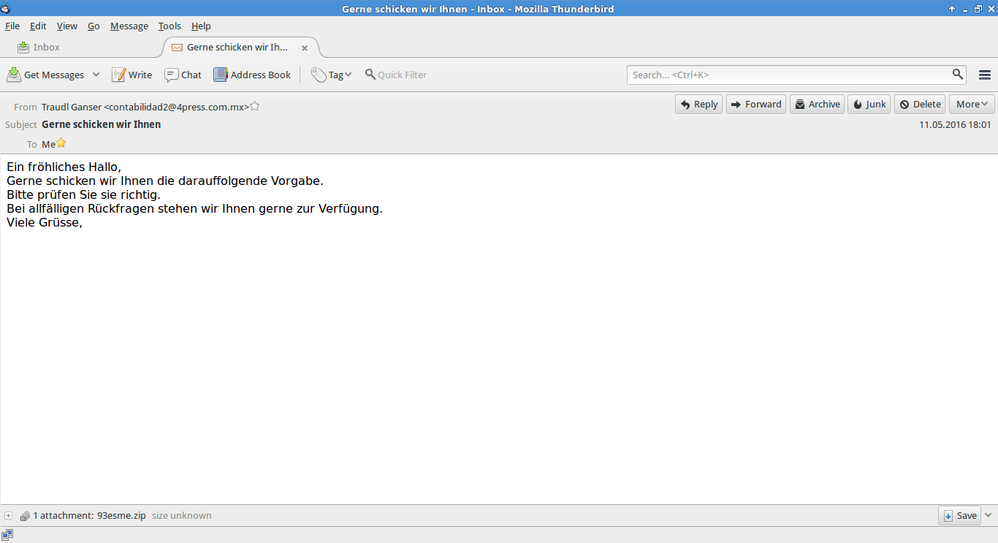Open the Chat tab
The image size is (998, 543).
point(183,74)
